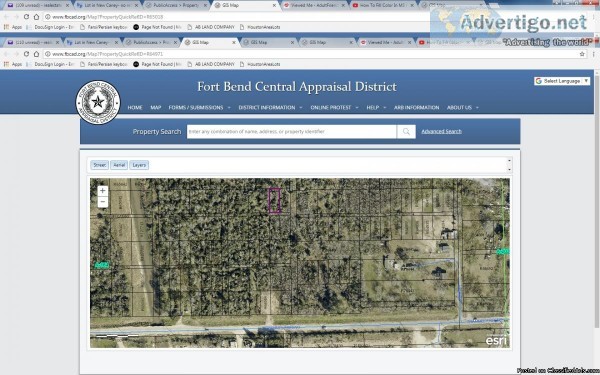
Task: Click the property search magnifier icon
Action: [x=406, y=132]
